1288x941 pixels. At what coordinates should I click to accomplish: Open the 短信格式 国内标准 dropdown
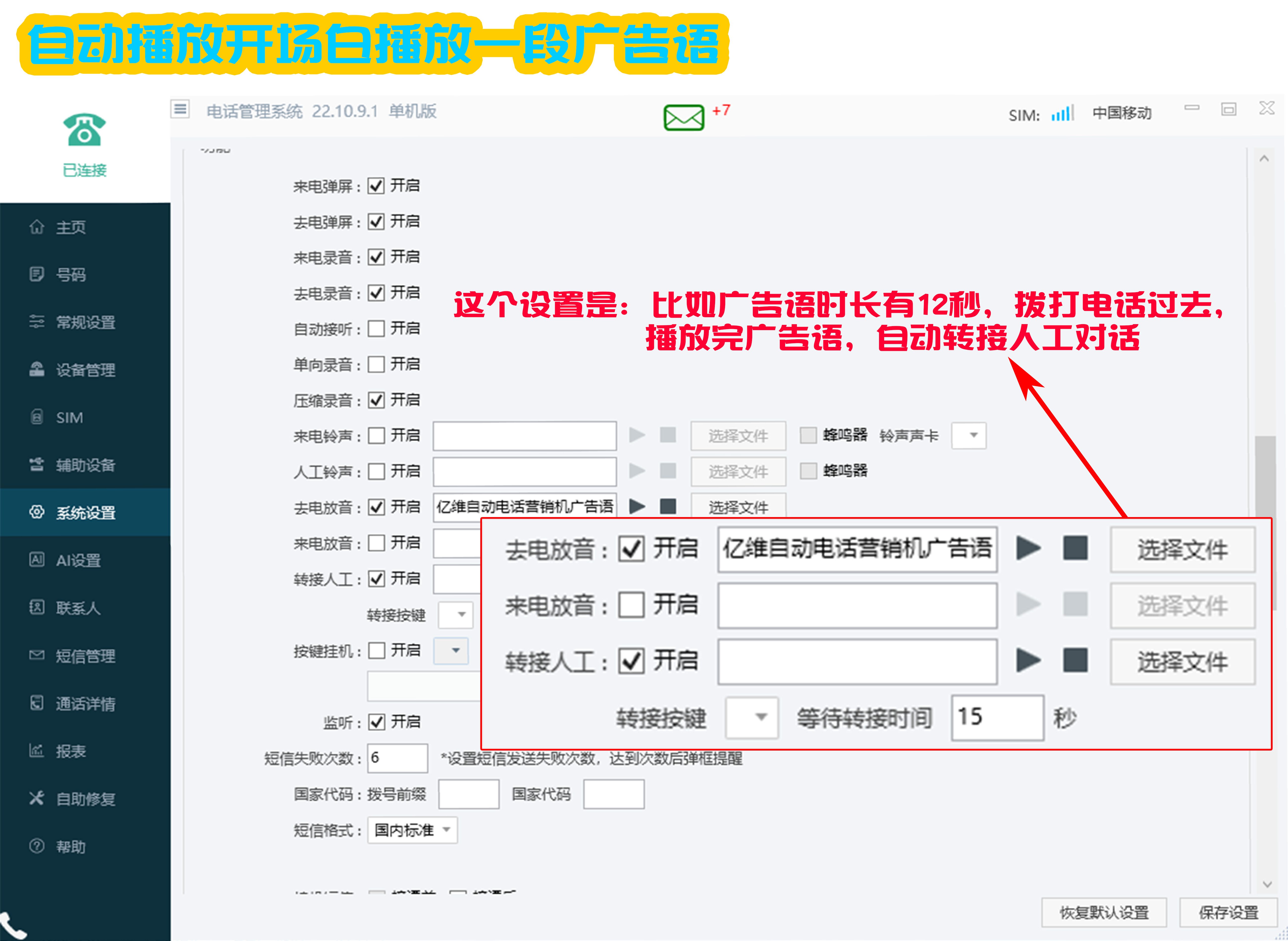click(412, 830)
